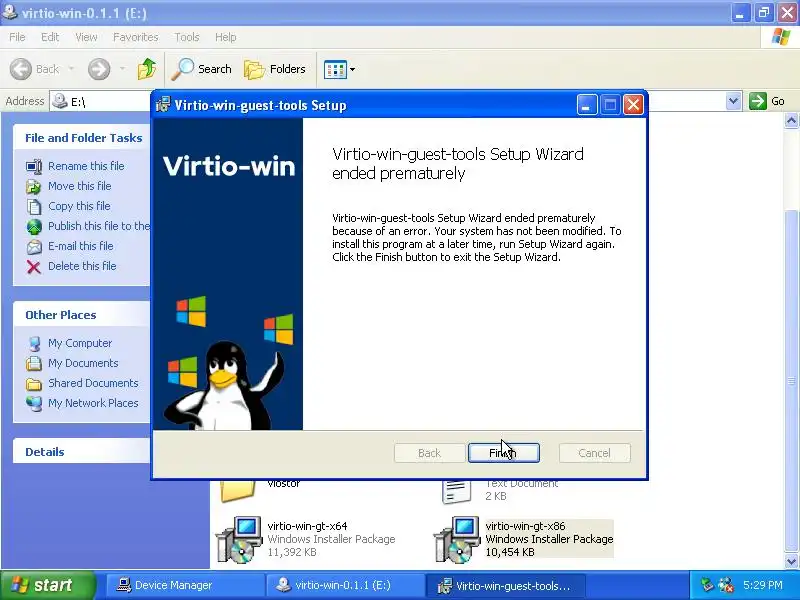This screenshot has height=600, width=800.
Task: Click the Publish globe icon
Action: [x=34, y=227]
